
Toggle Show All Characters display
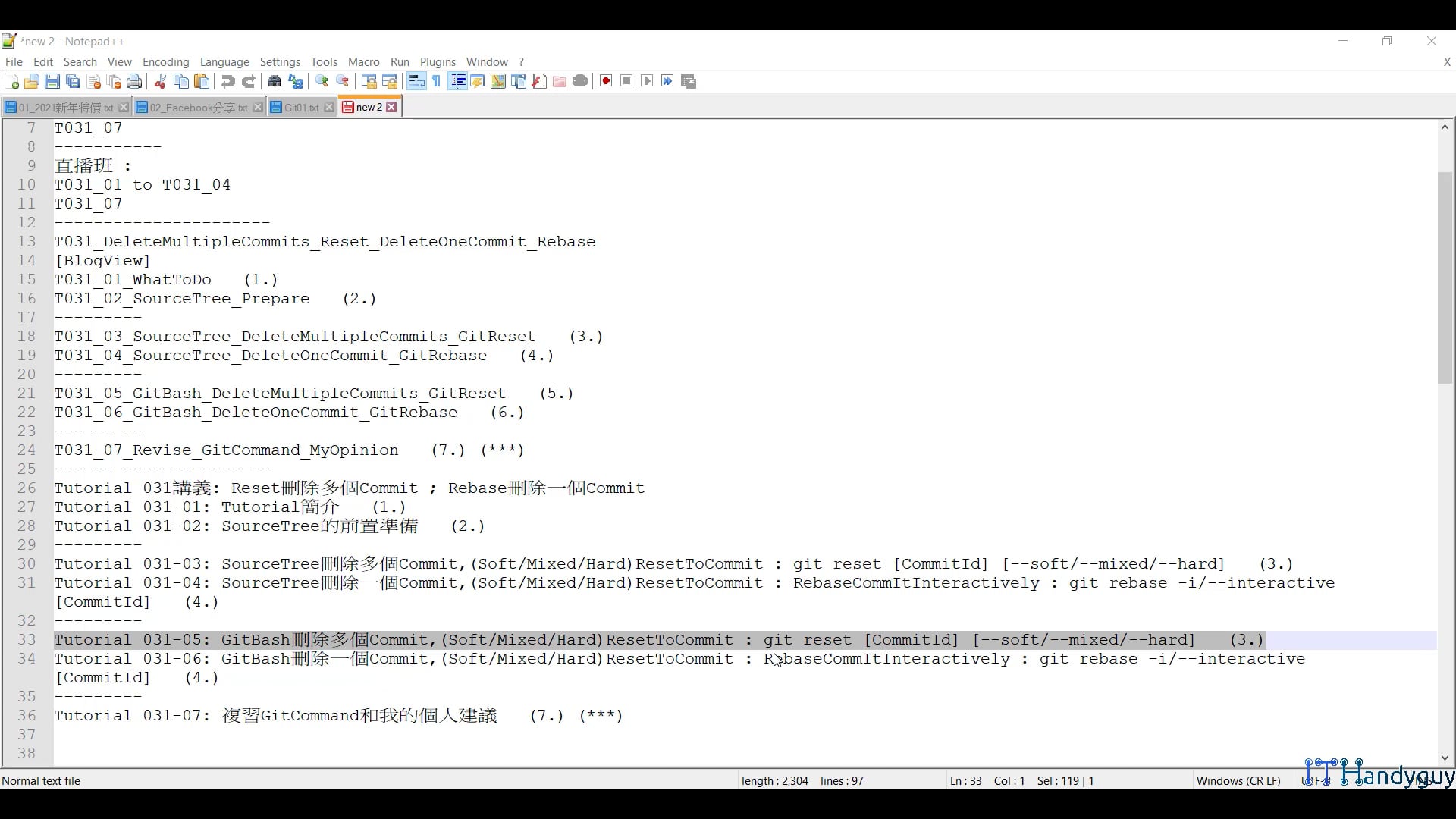click(436, 81)
